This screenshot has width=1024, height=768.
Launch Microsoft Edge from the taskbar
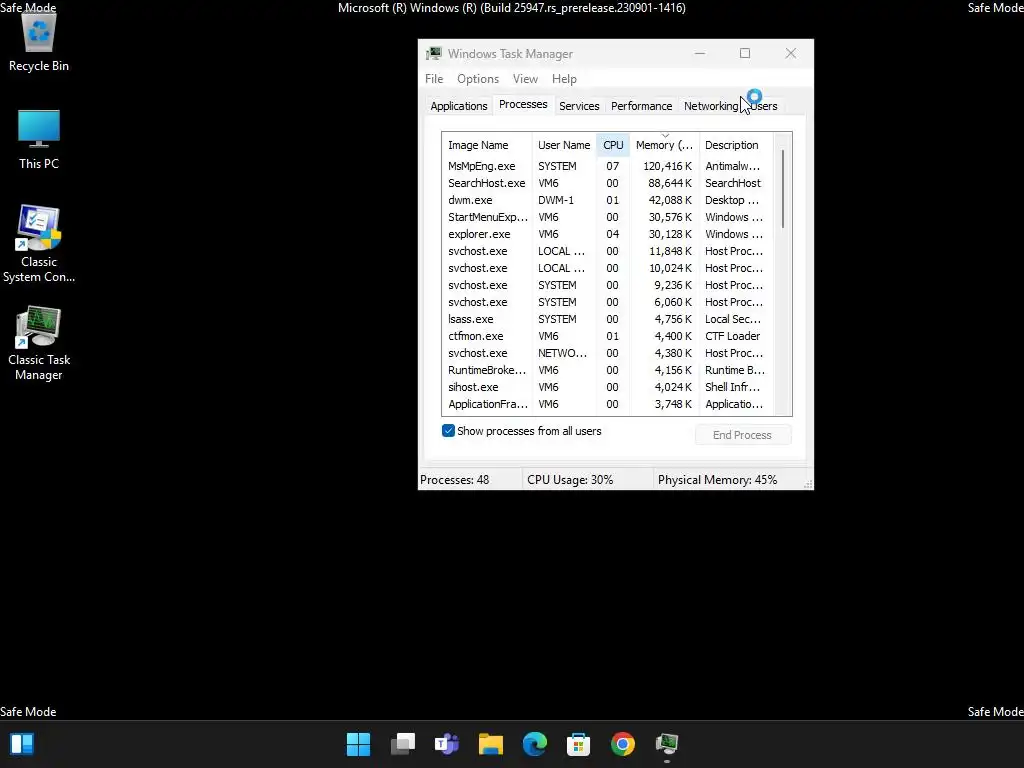535,744
